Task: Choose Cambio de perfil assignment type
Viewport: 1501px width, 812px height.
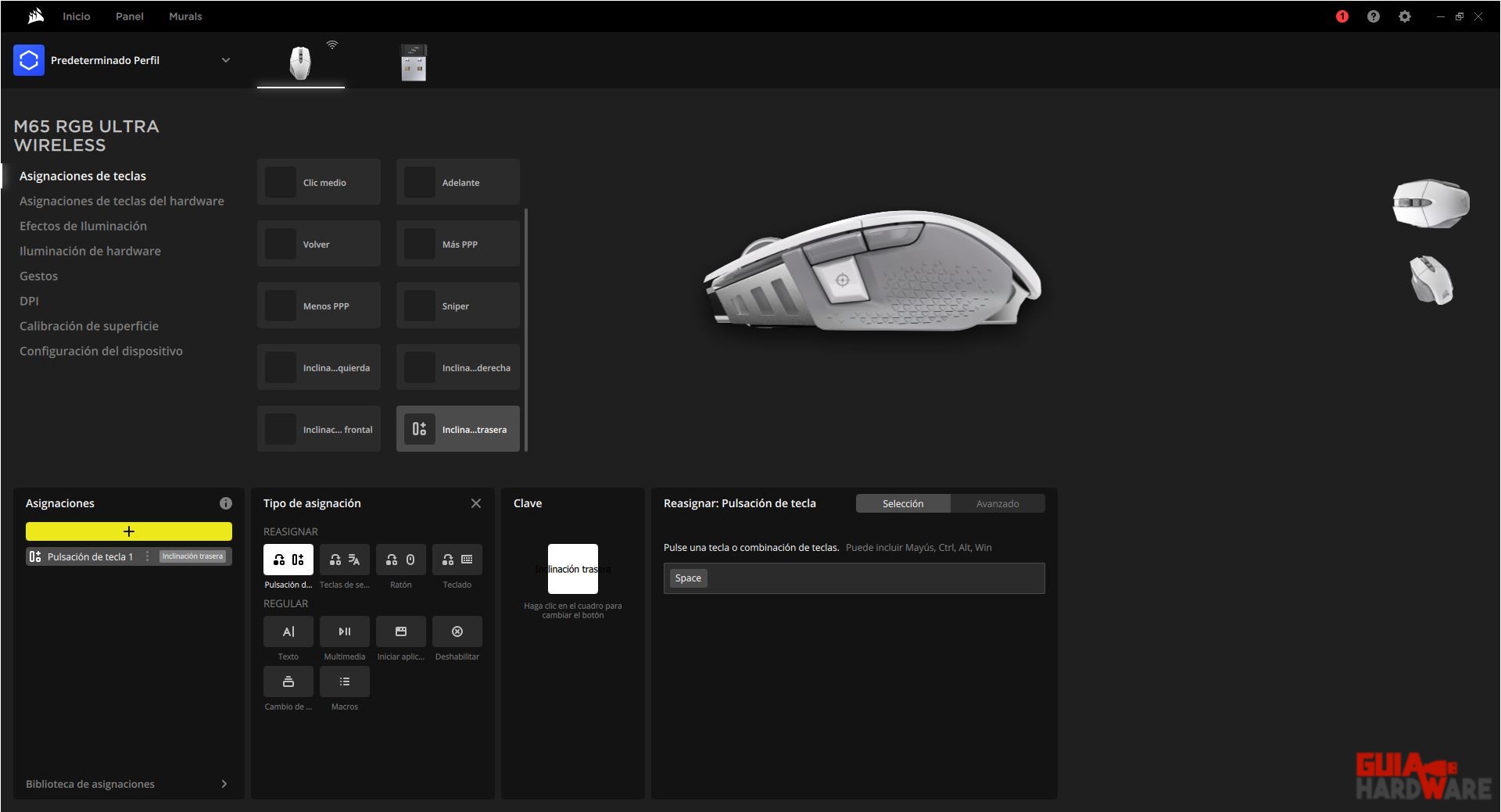Action: coord(288,681)
